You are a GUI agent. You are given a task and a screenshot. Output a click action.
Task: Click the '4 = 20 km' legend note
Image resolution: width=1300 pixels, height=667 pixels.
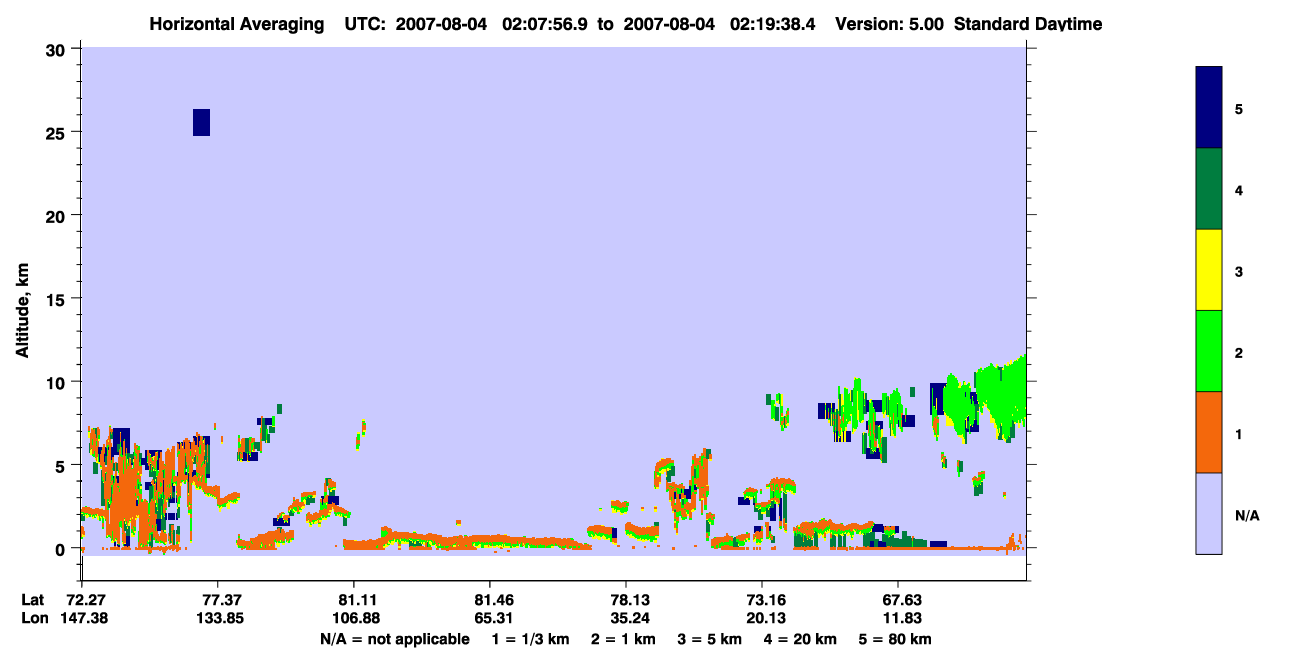(x=800, y=640)
